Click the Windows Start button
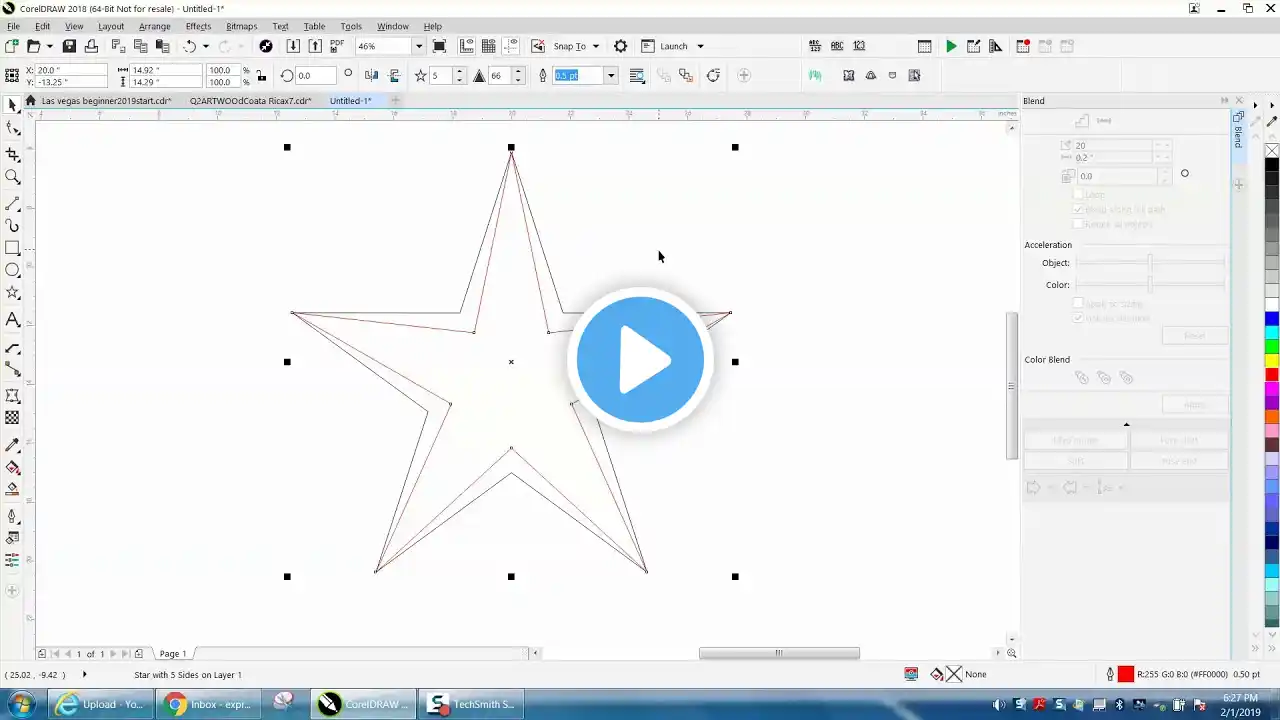This screenshot has height=720, width=1280. (x=20, y=704)
